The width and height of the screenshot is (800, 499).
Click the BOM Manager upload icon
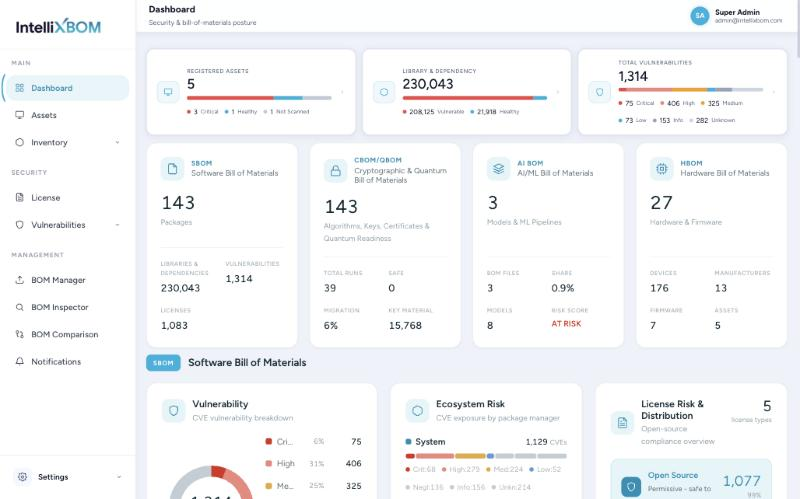coord(19,280)
